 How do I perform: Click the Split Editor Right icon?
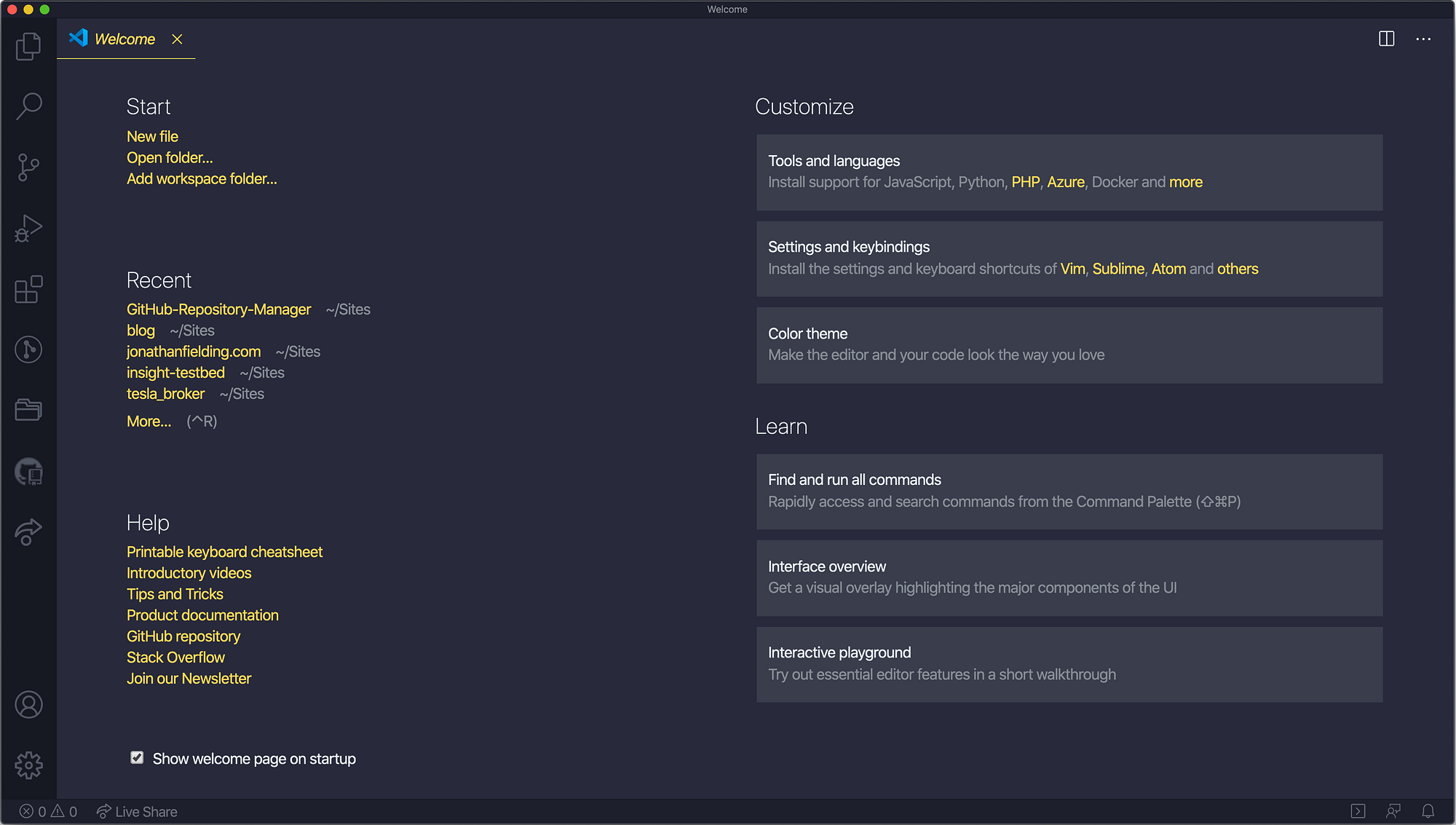(x=1386, y=39)
